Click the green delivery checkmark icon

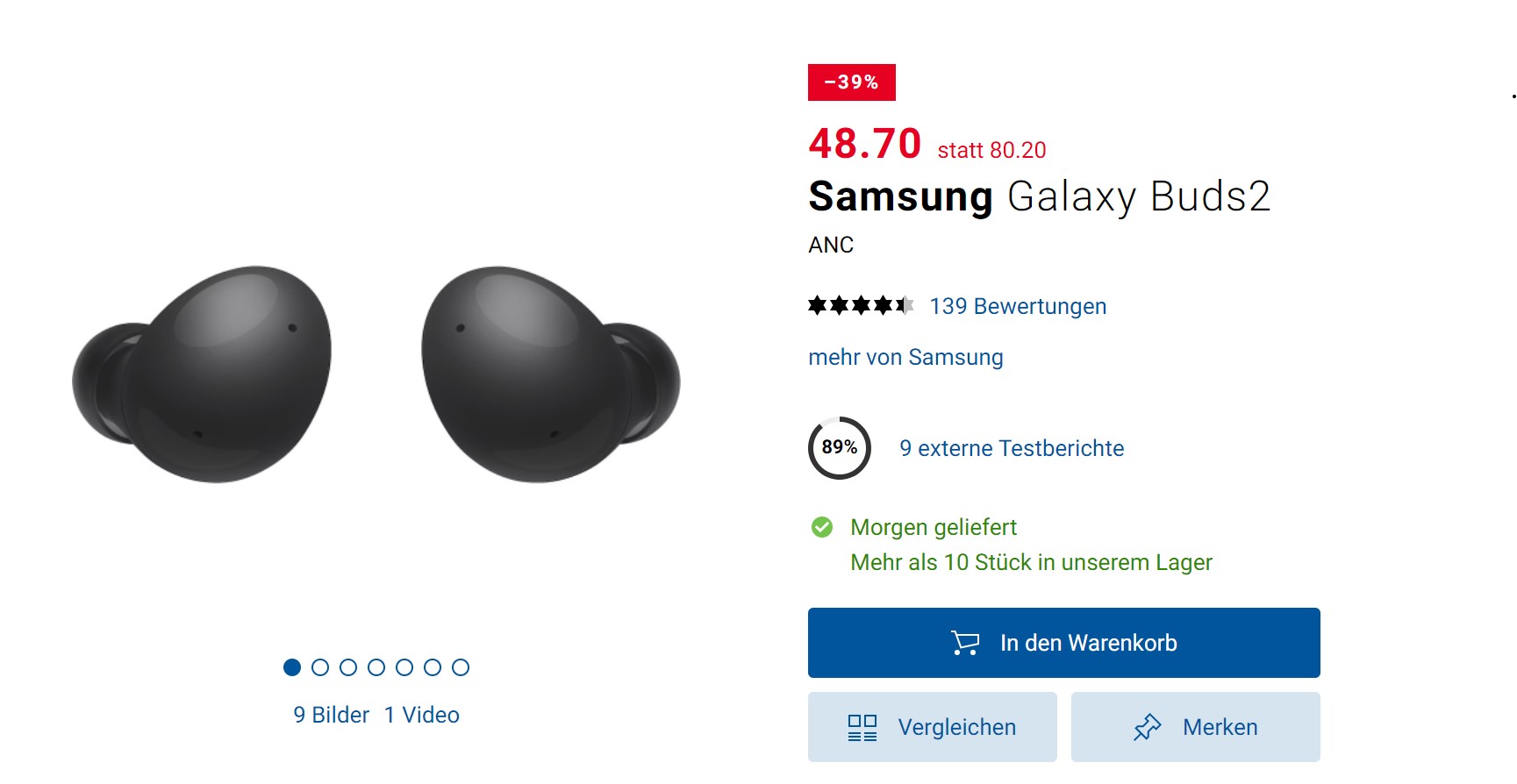click(x=822, y=527)
